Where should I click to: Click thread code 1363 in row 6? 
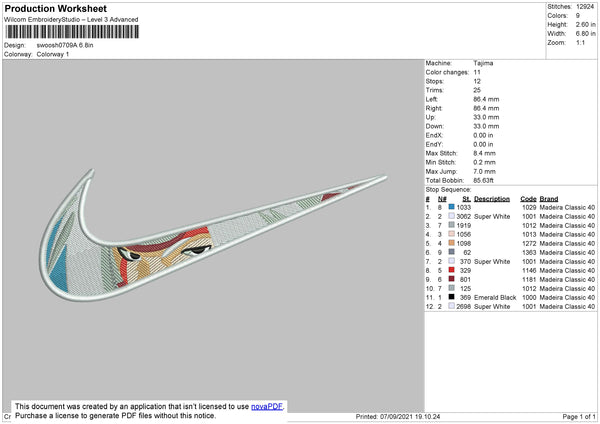click(x=529, y=253)
